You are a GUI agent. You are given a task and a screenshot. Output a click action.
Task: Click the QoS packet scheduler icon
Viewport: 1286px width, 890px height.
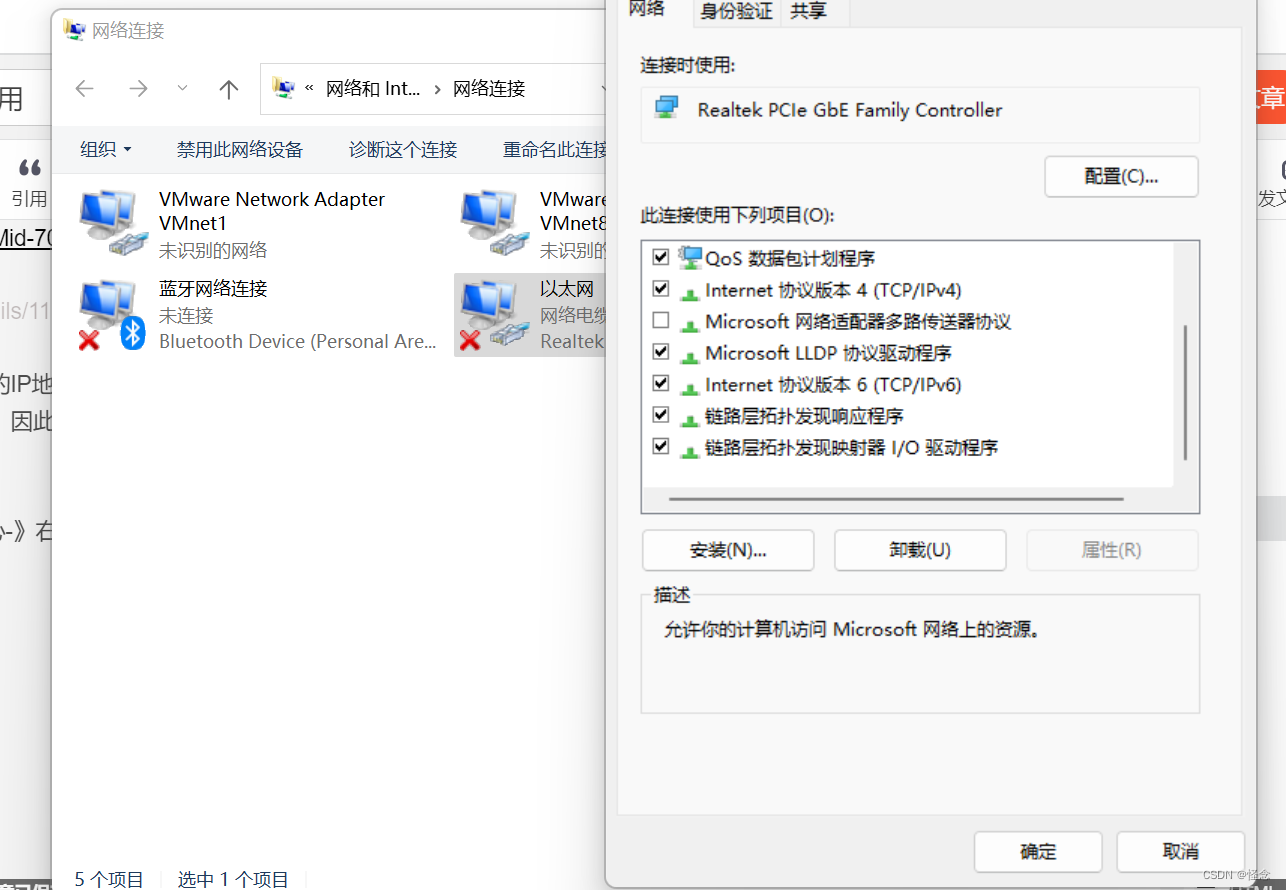pyautogui.click(x=690, y=258)
